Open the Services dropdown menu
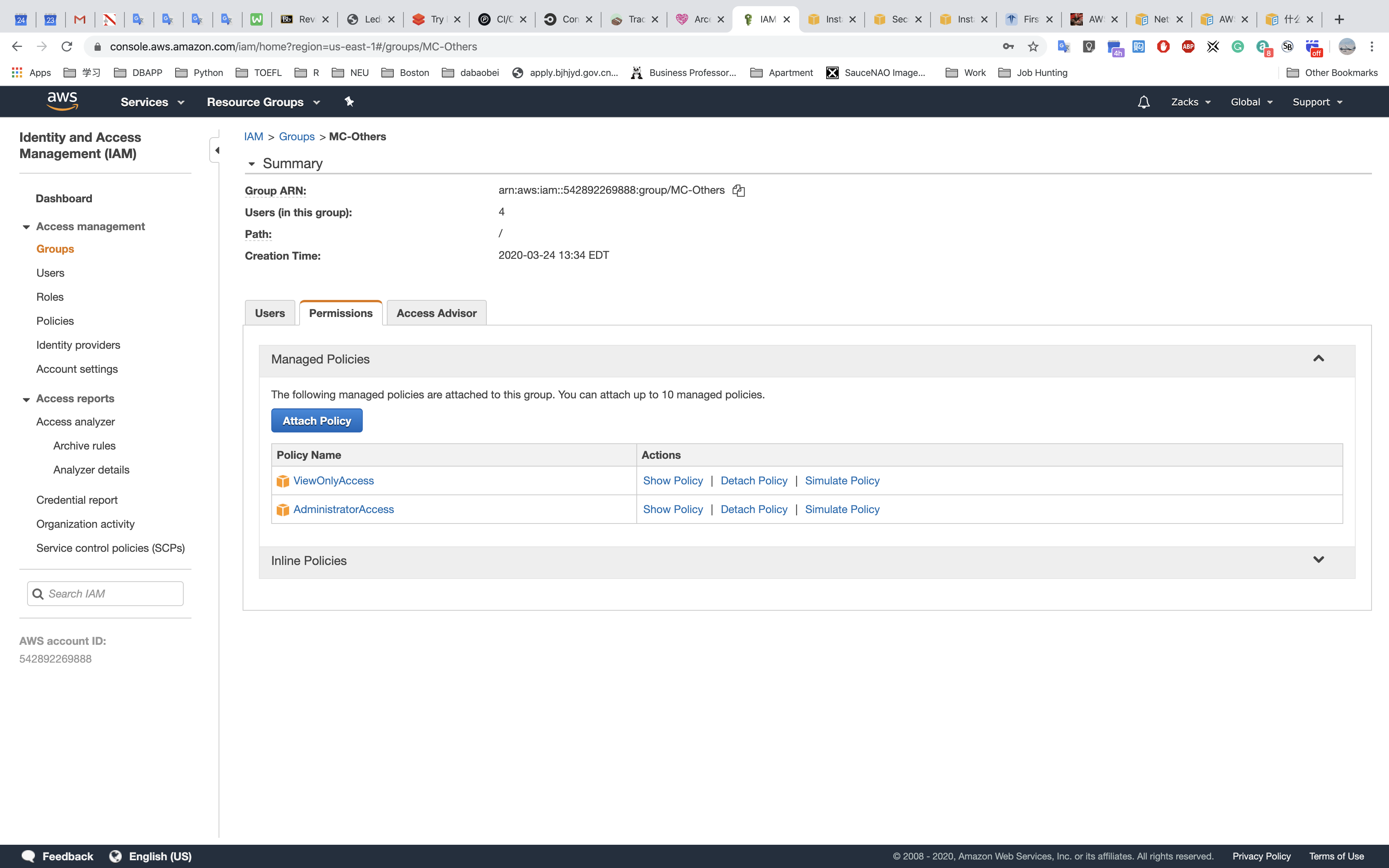The width and height of the screenshot is (1389, 868). coord(152,102)
